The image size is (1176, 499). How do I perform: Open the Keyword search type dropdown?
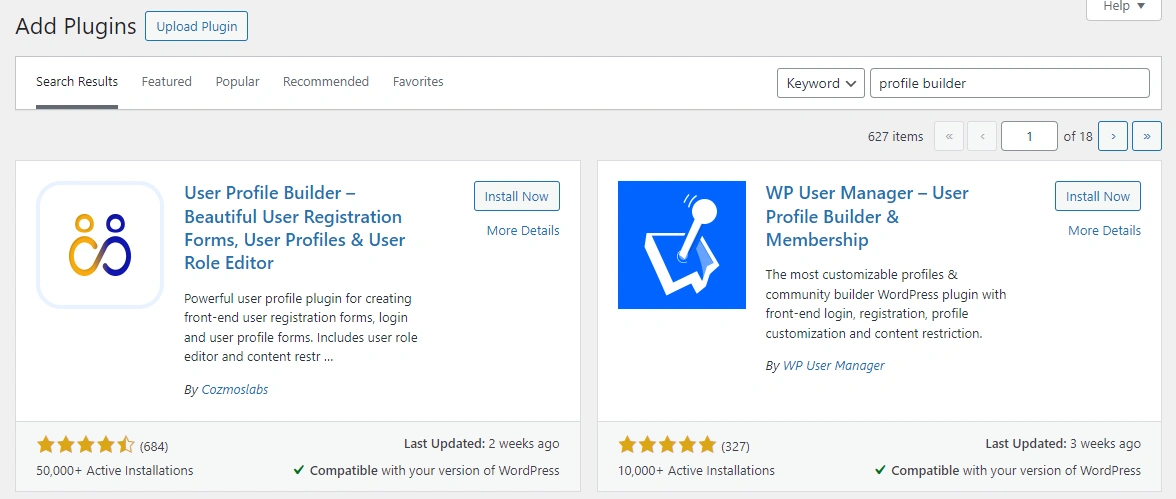tap(820, 83)
